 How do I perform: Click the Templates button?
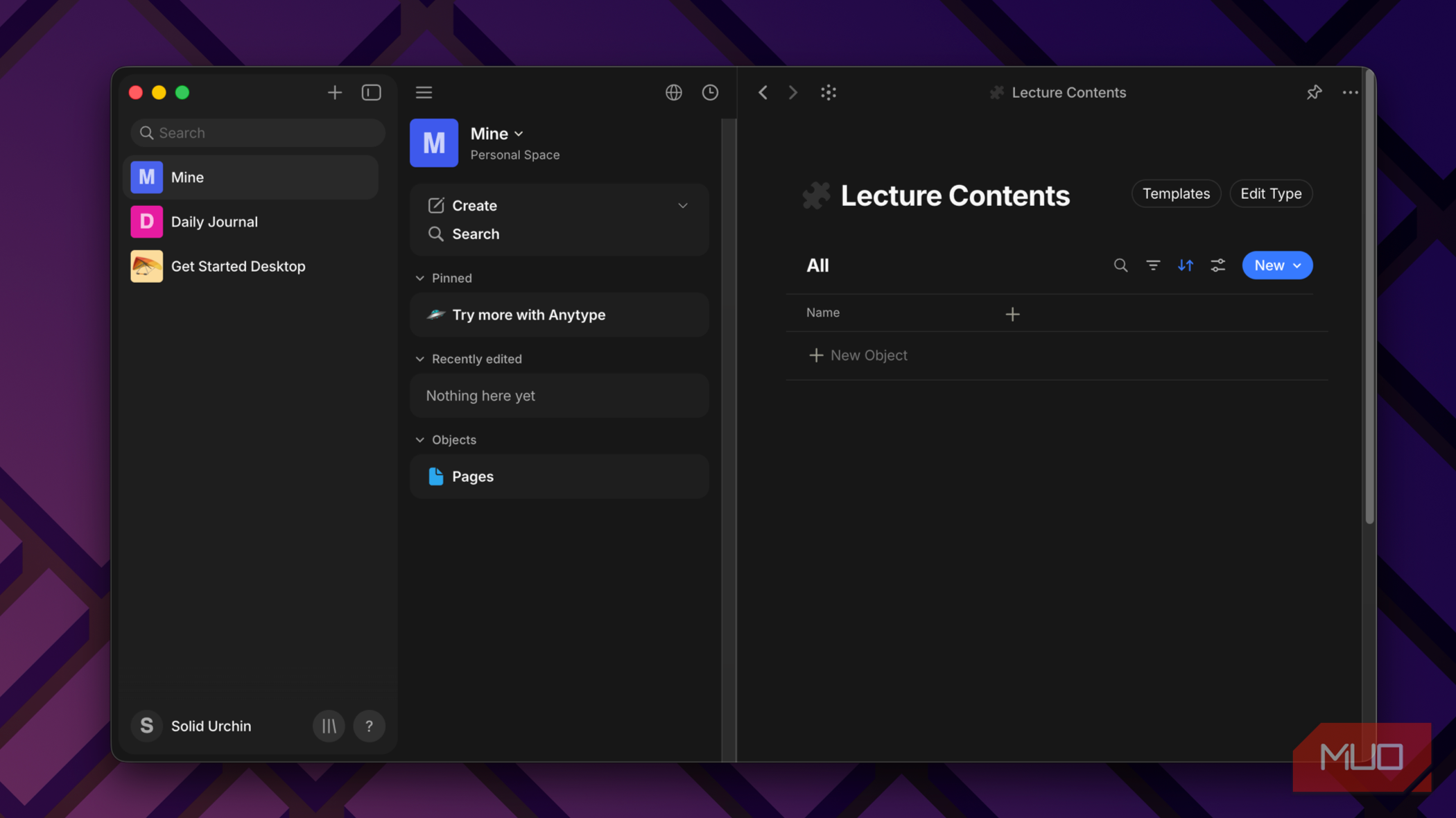click(x=1176, y=193)
